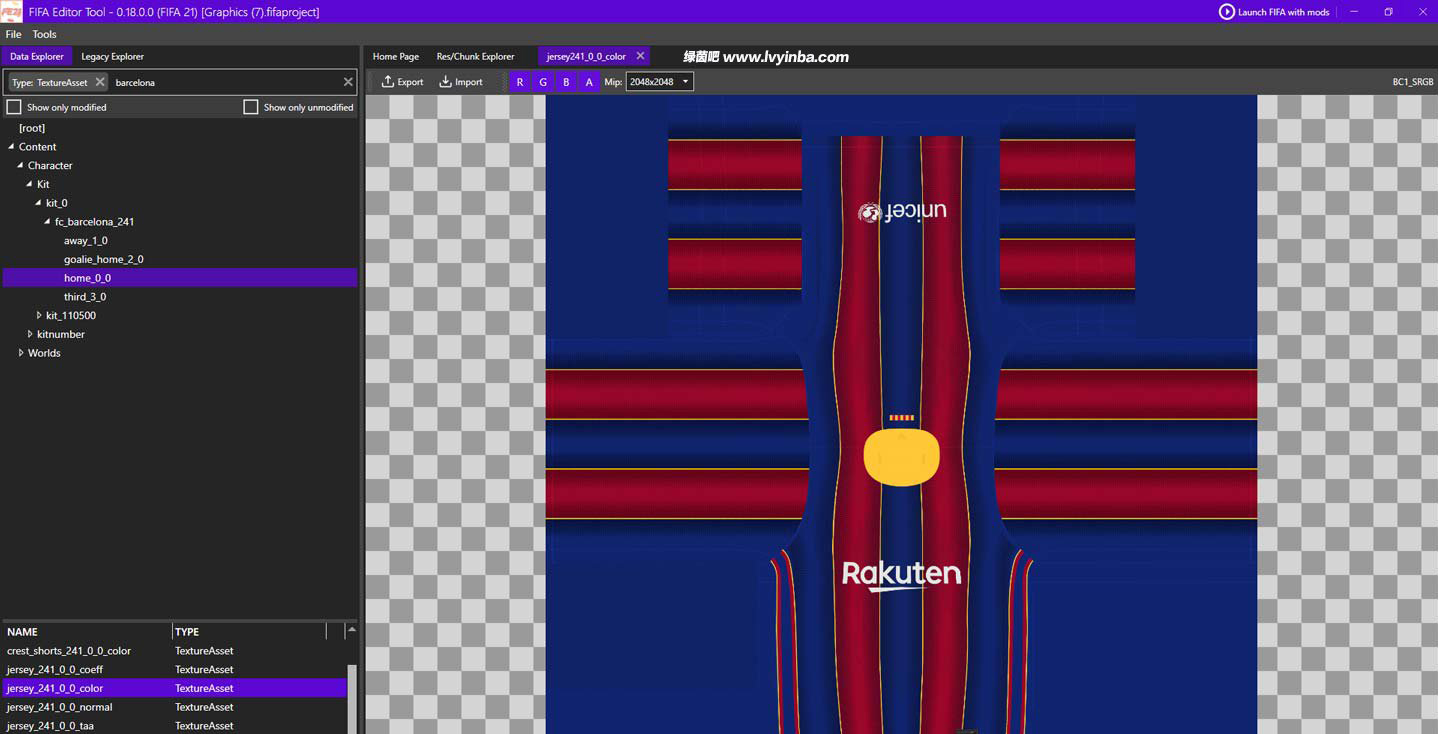This screenshot has width=1438, height=734.
Task: Toggle the G green channel
Action: click(543, 82)
